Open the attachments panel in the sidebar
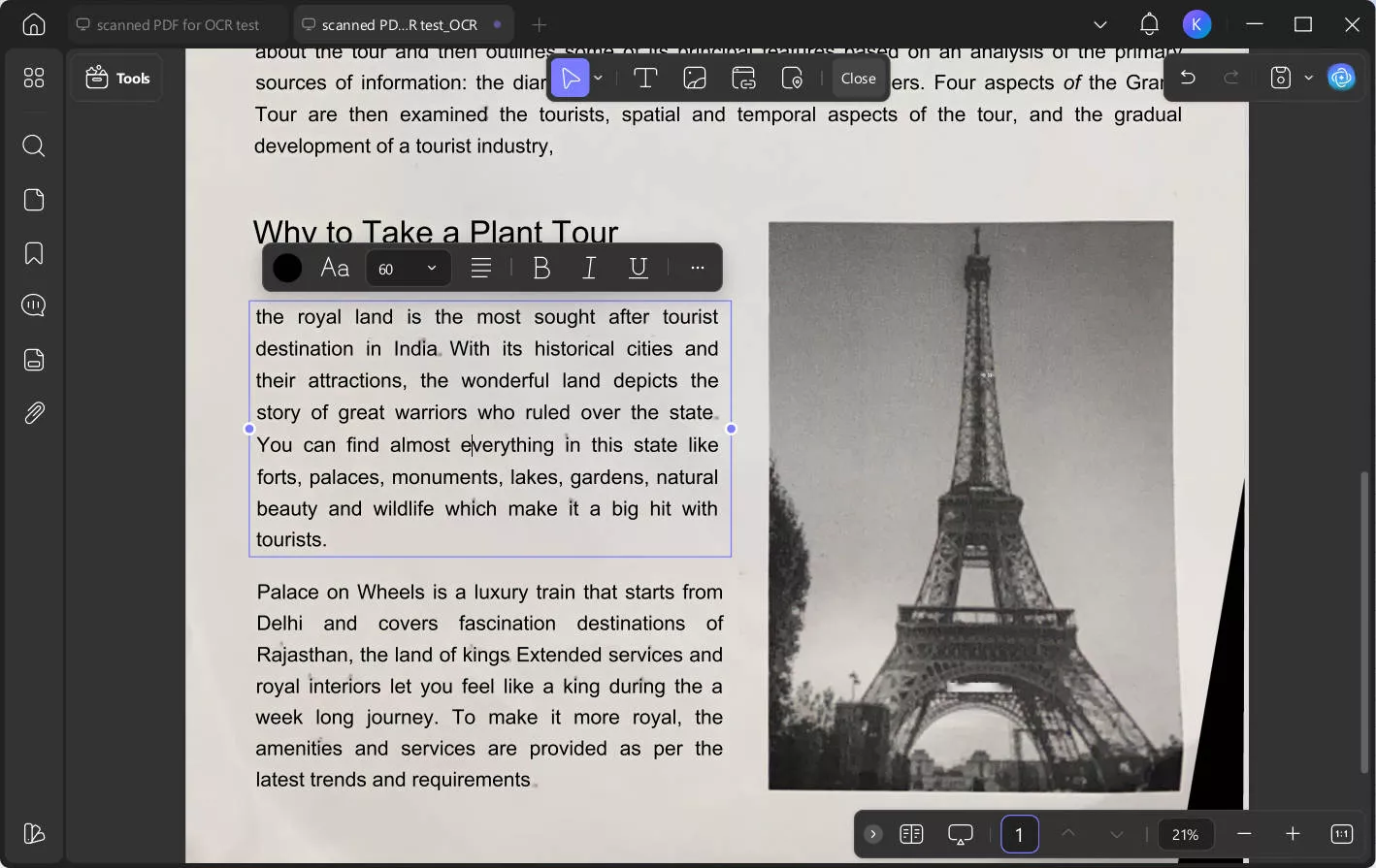Image resolution: width=1376 pixels, height=868 pixels. point(33,412)
